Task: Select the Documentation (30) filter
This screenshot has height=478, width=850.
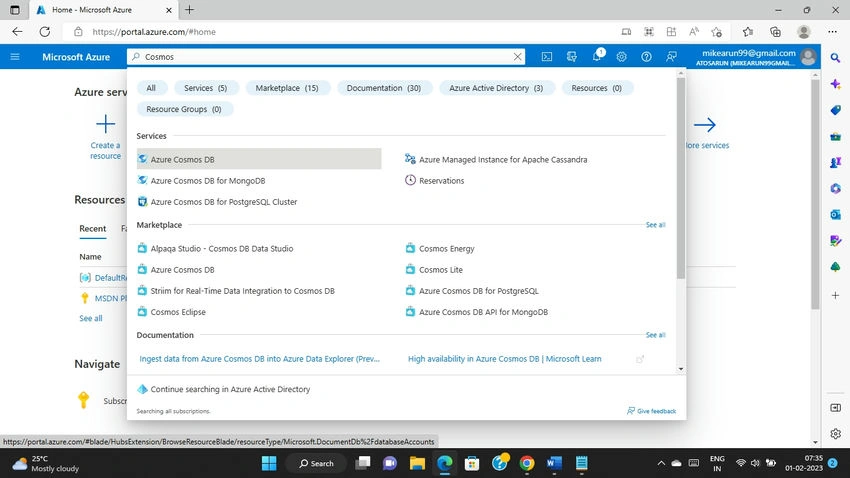Action: (384, 88)
